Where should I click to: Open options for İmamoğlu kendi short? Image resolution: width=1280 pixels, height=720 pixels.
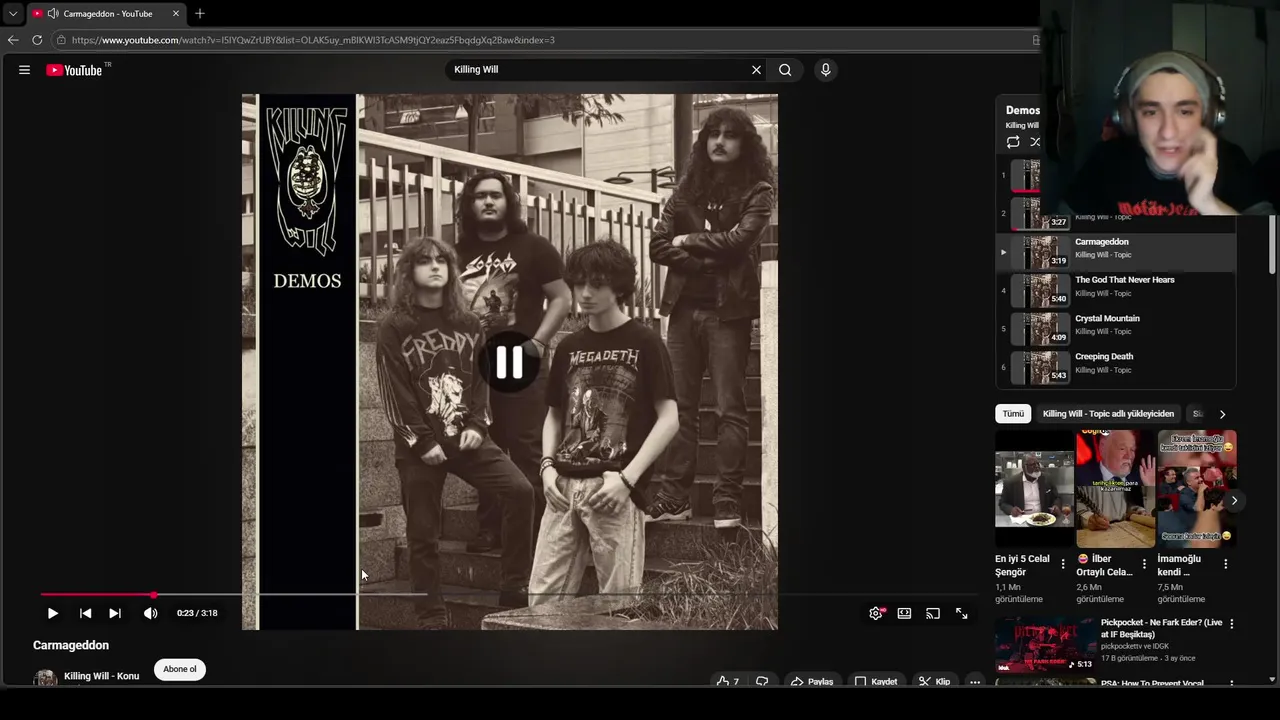click(x=1226, y=564)
